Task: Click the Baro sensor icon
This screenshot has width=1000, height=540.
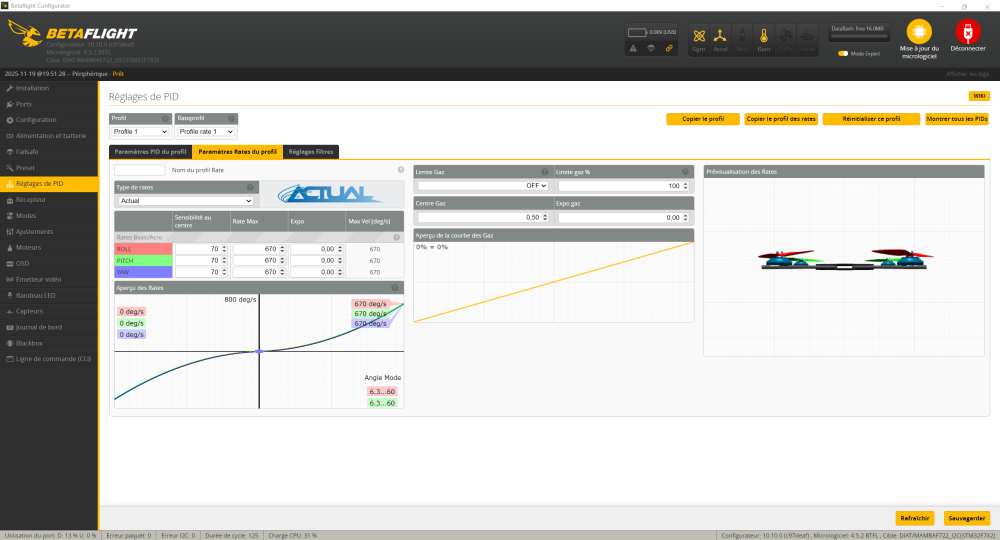Action: (x=764, y=38)
